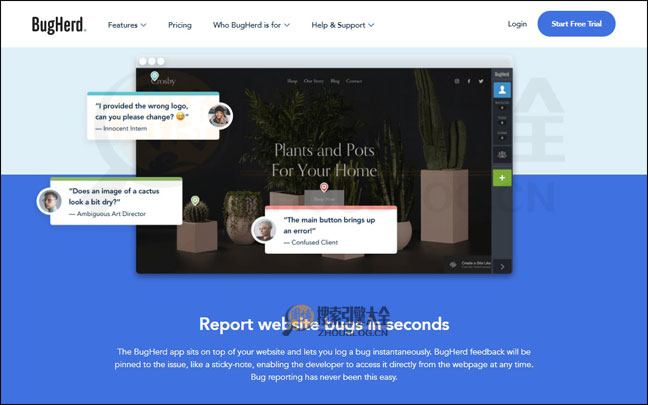Click the Shop Now button in demo

coord(324,199)
